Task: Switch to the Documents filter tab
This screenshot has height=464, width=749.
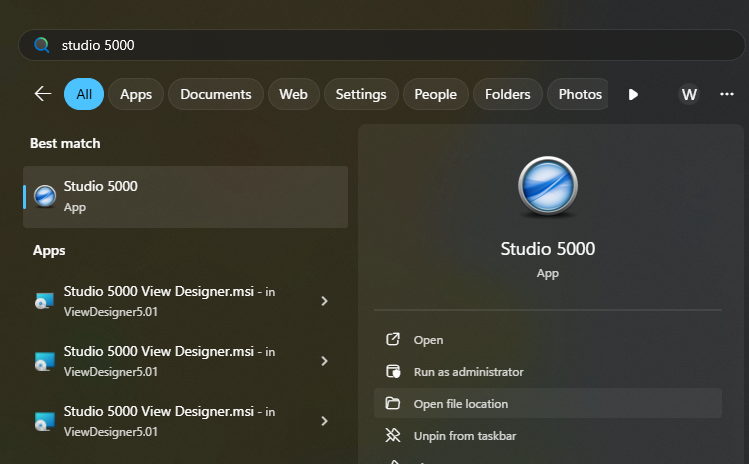Action: 215,94
